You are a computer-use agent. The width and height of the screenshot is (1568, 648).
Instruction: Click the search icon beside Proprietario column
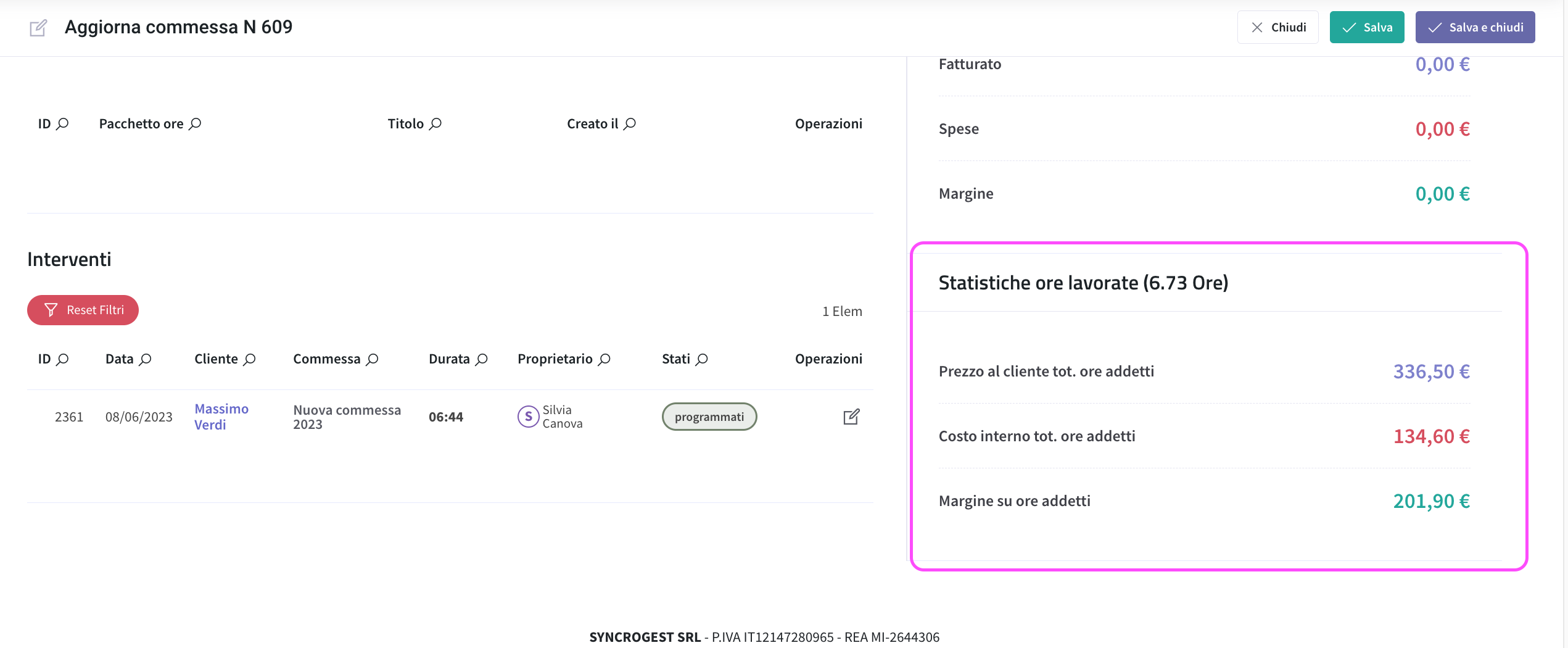605,359
